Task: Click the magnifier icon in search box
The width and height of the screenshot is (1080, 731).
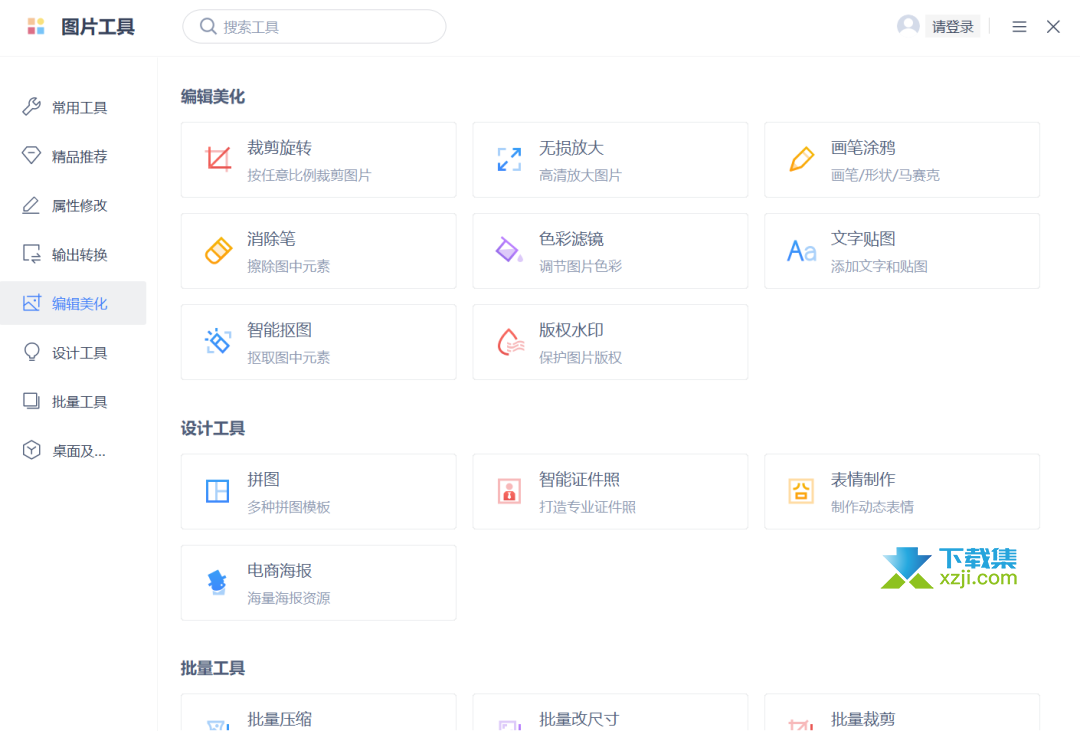Action: pos(208,26)
